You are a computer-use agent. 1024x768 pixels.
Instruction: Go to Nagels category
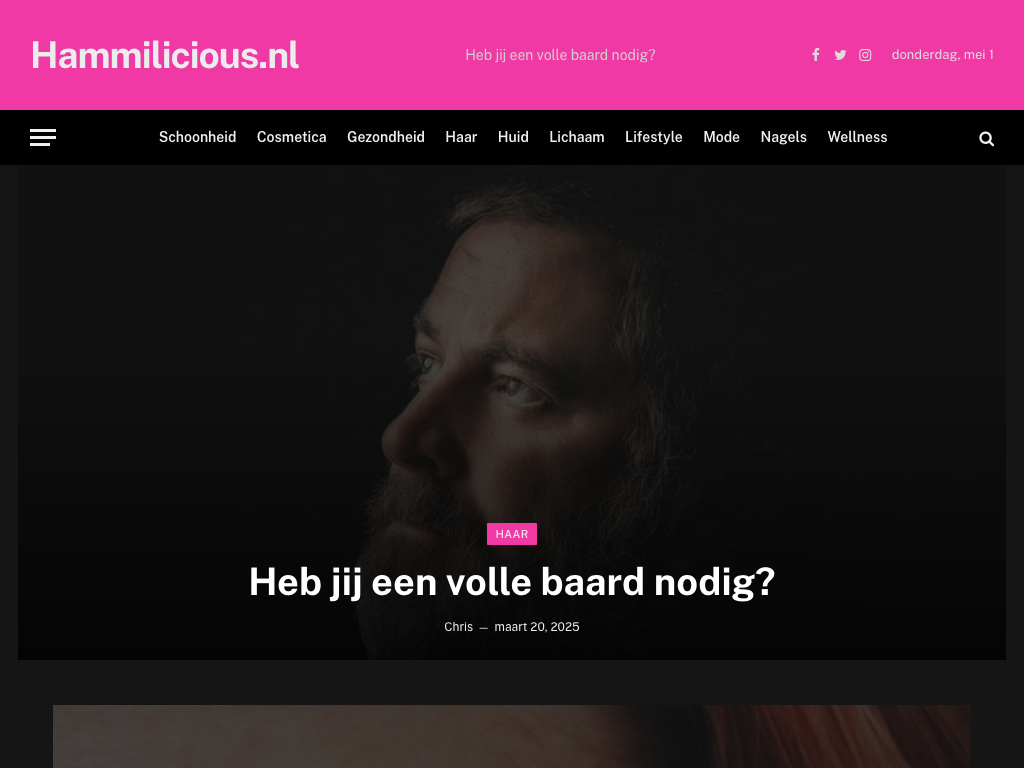pyautogui.click(x=784, y=137)
